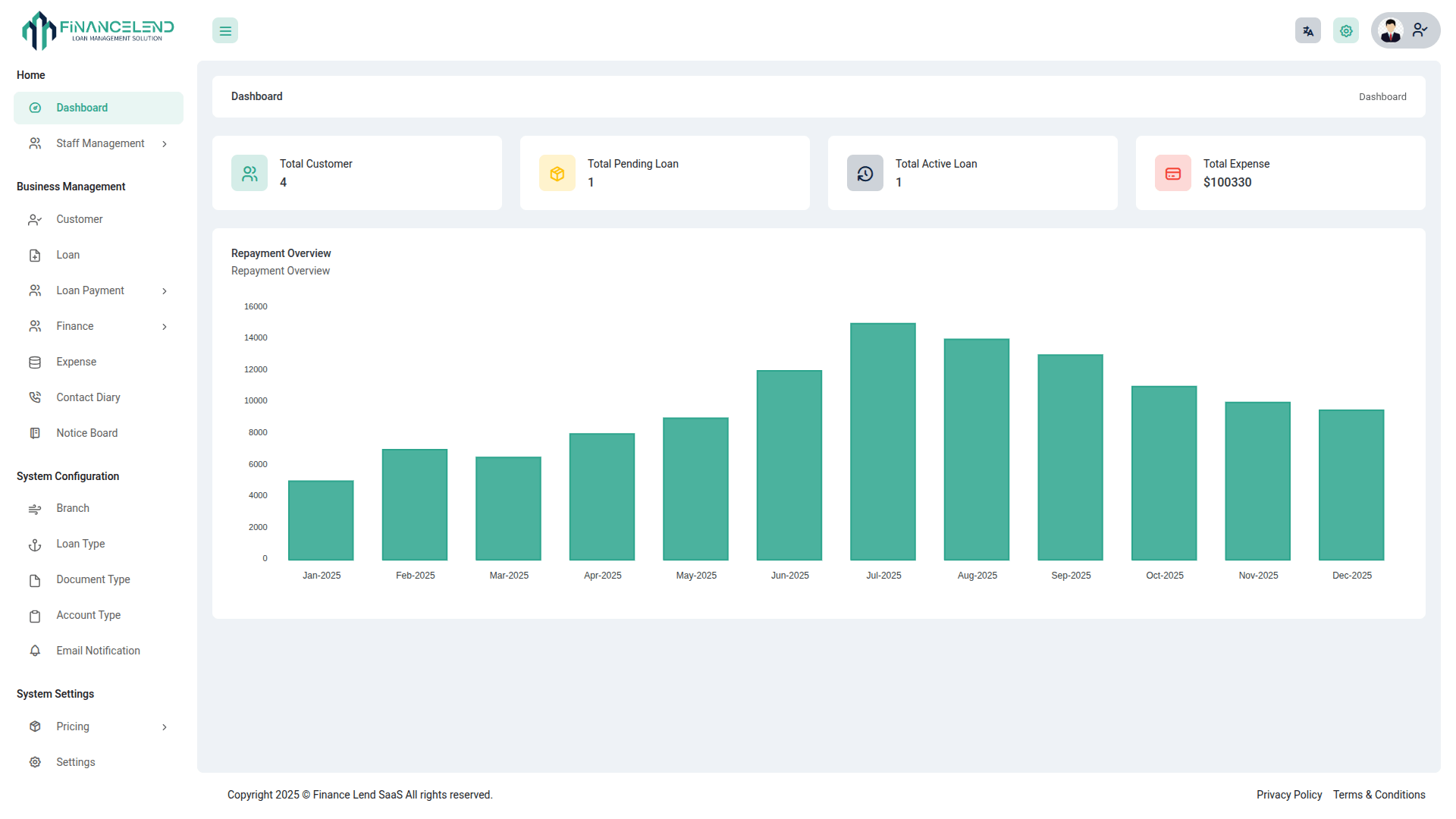
Task: Click the Total Pending Loan box icon
Action: (557, 174)
